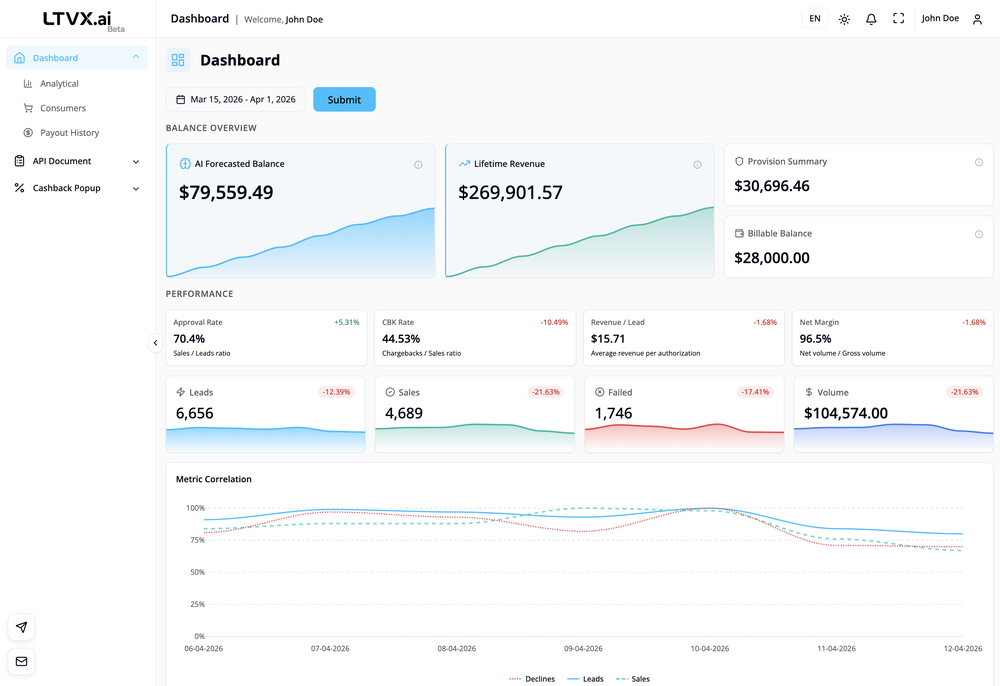Enter fullscreen using the expand icon
This screenshot has height=686, width=1000.
tap(897, 18)
